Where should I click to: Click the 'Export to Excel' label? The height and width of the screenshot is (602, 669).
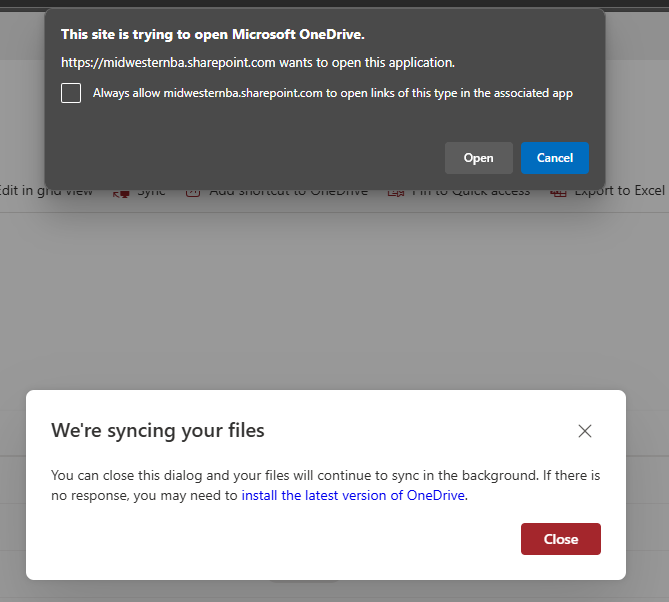point(619,191)
